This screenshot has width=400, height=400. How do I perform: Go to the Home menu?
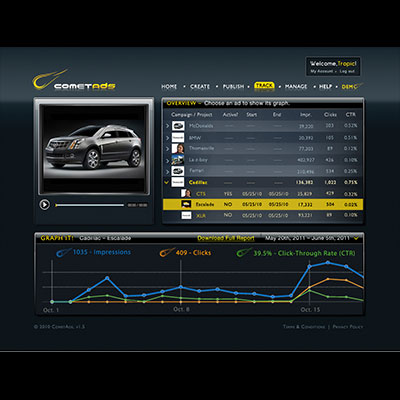169,86
